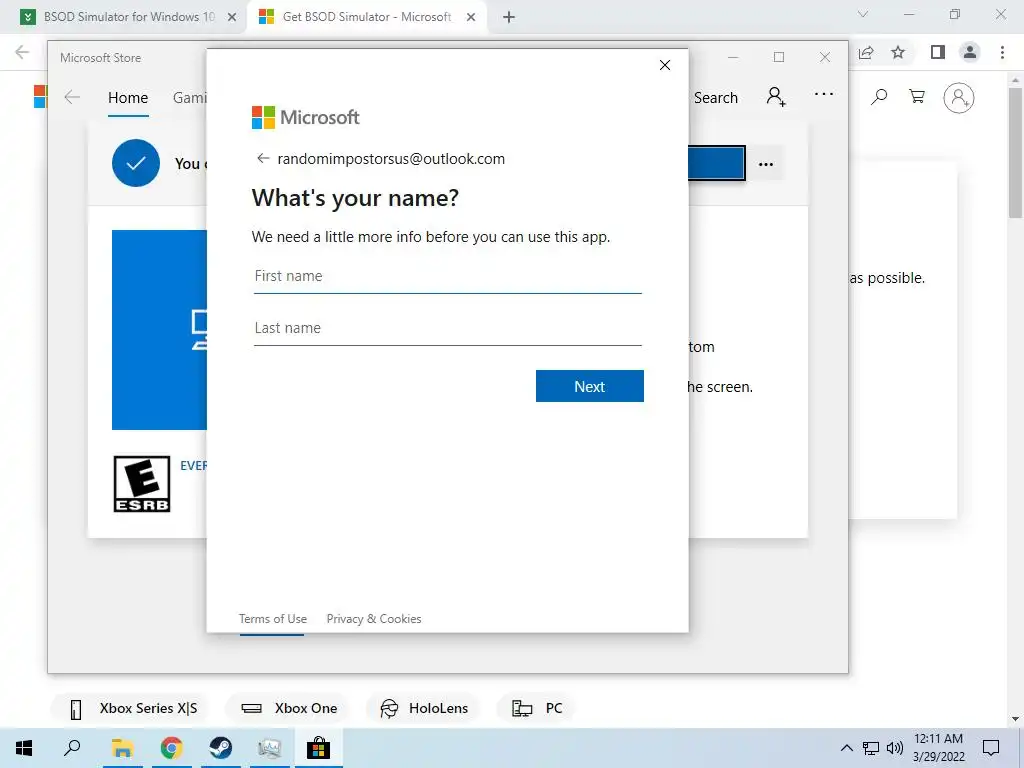Close the Microsoft account dialog

[664, 65]
